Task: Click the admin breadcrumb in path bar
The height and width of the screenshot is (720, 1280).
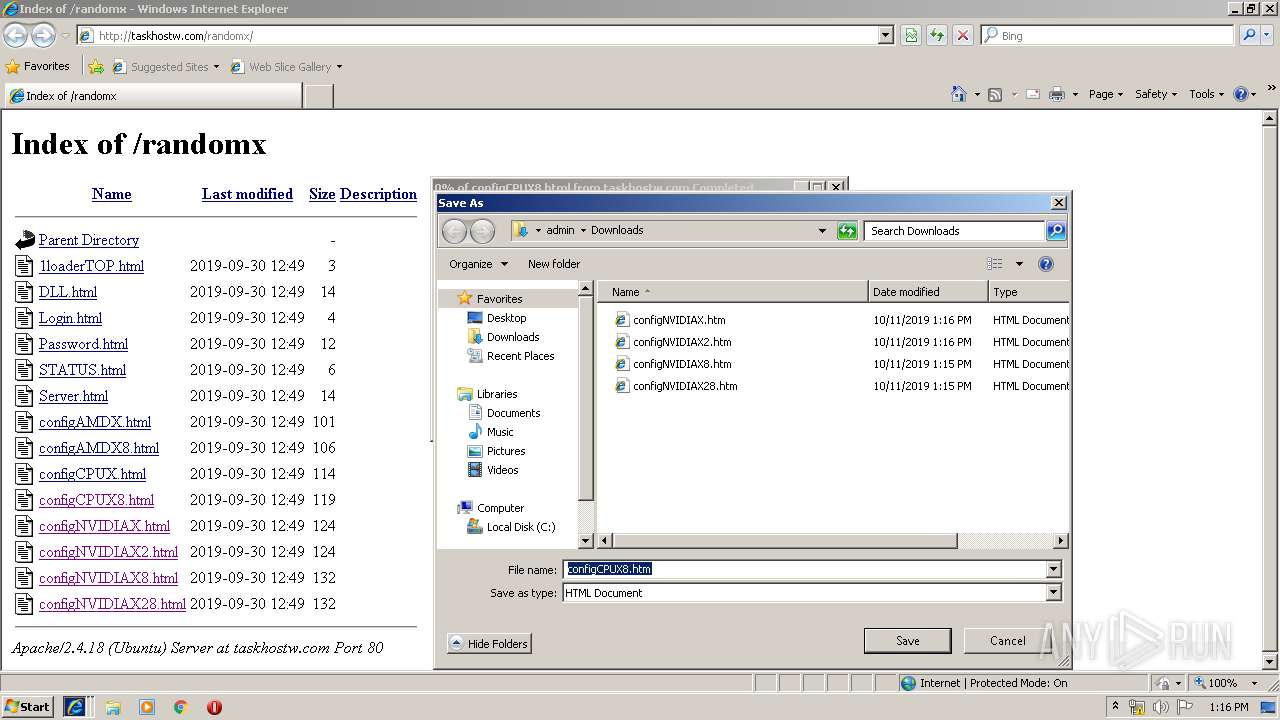Action: click(x=560, y=230)
